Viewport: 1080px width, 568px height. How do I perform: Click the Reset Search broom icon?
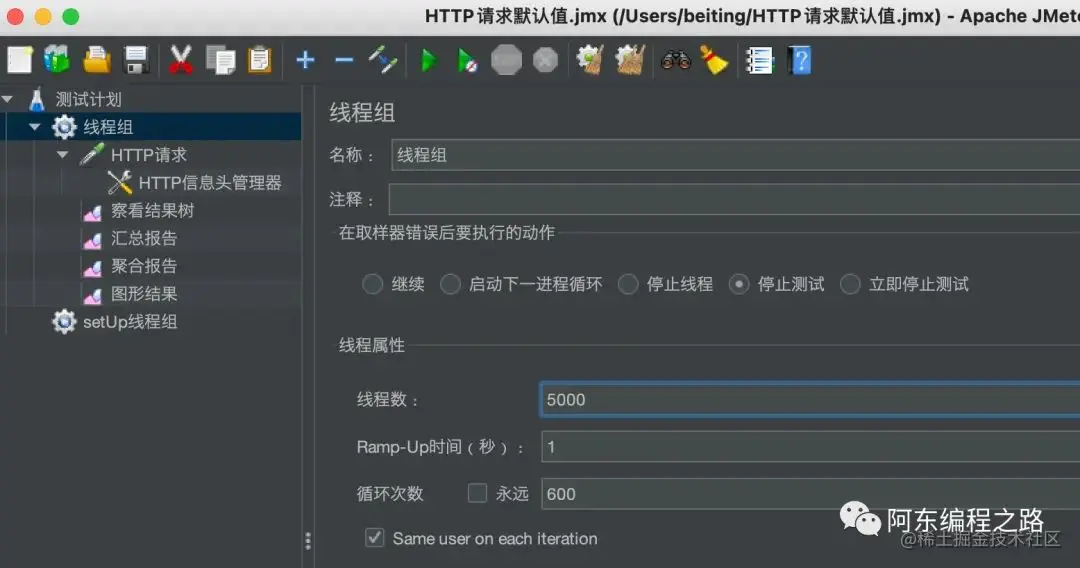coord(714,60)
